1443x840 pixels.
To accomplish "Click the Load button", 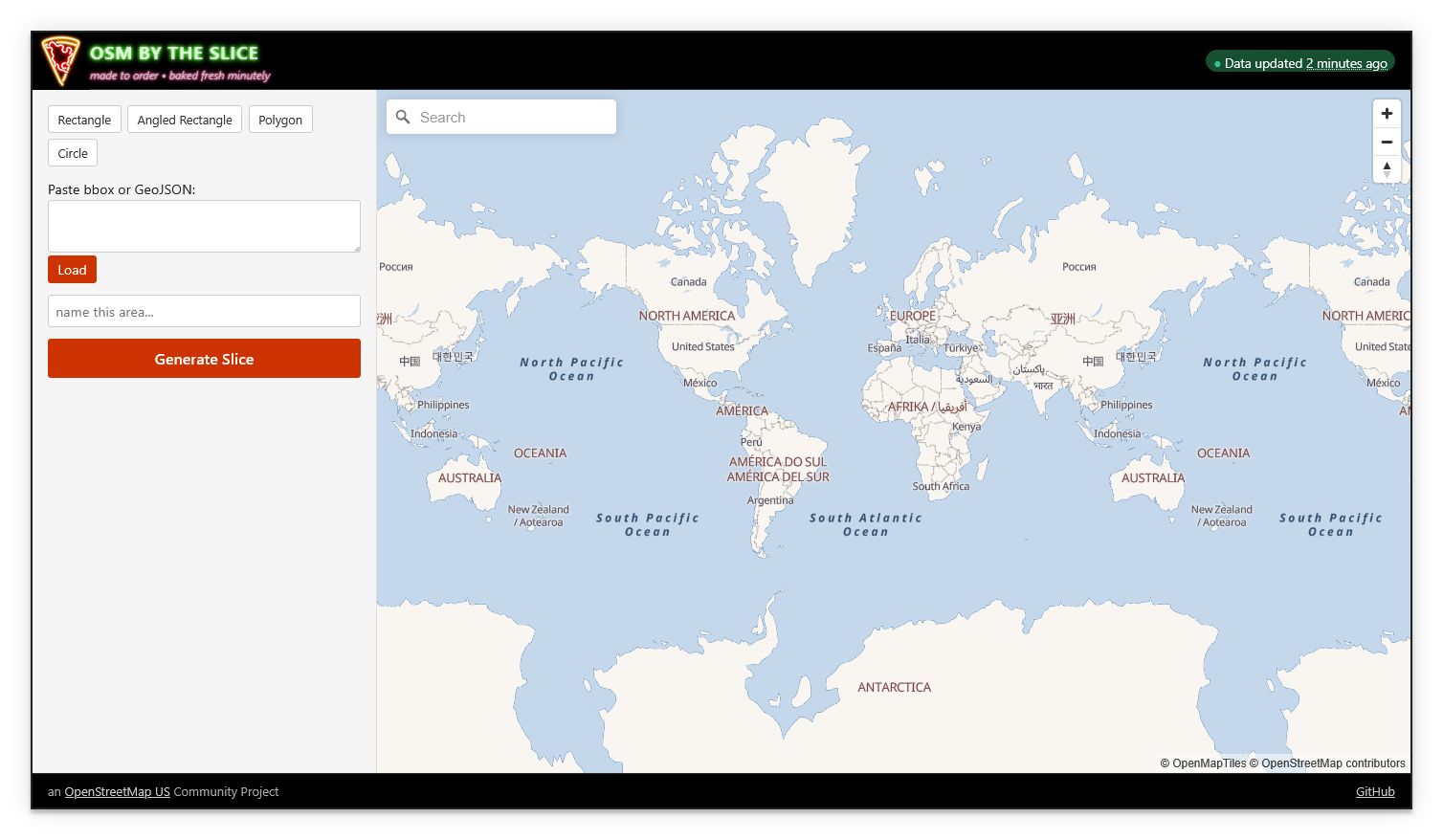I will (72, 269).
